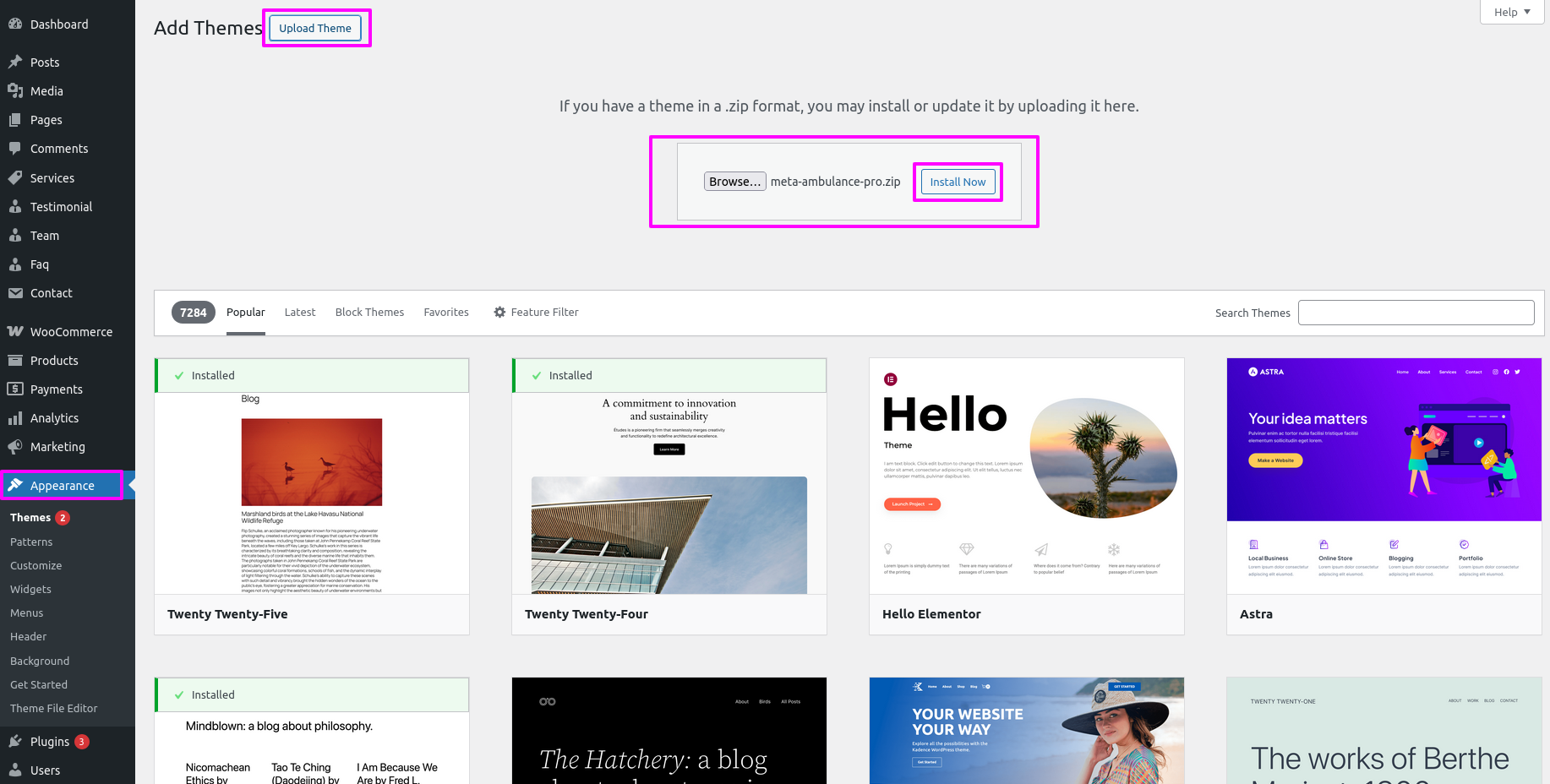This screenshot has width=1550, height=784.
Task: Open Media library icon
Action: coord(15,90)
